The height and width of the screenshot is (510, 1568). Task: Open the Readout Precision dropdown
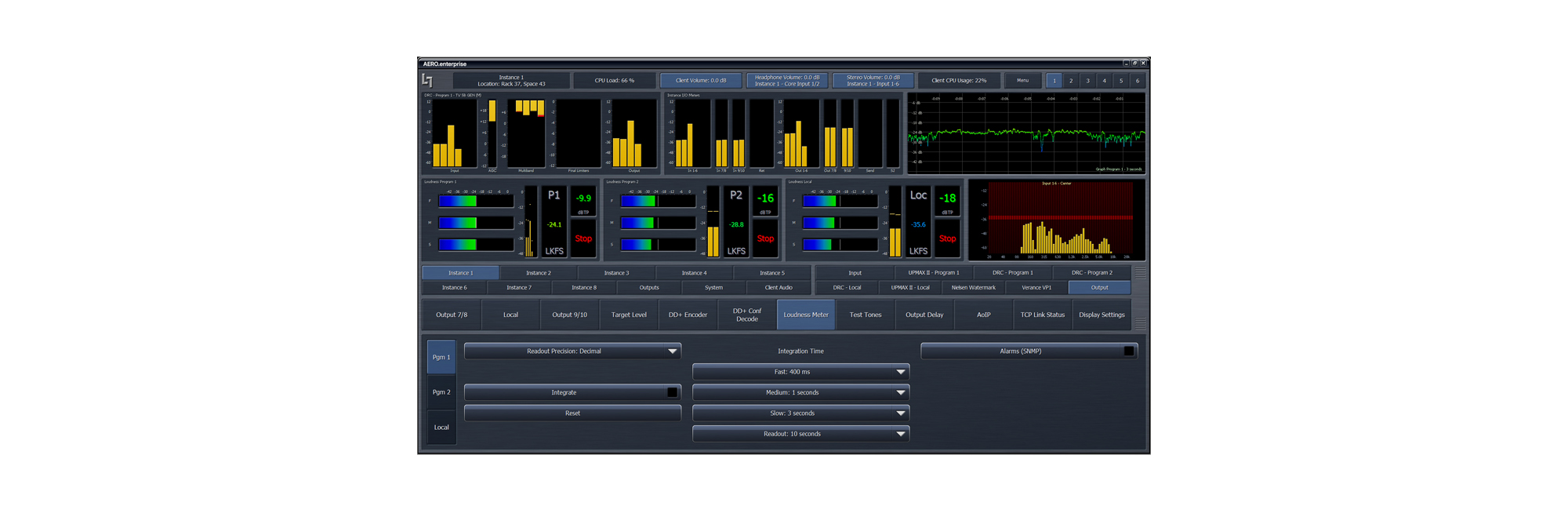click(x=572, y=351)
